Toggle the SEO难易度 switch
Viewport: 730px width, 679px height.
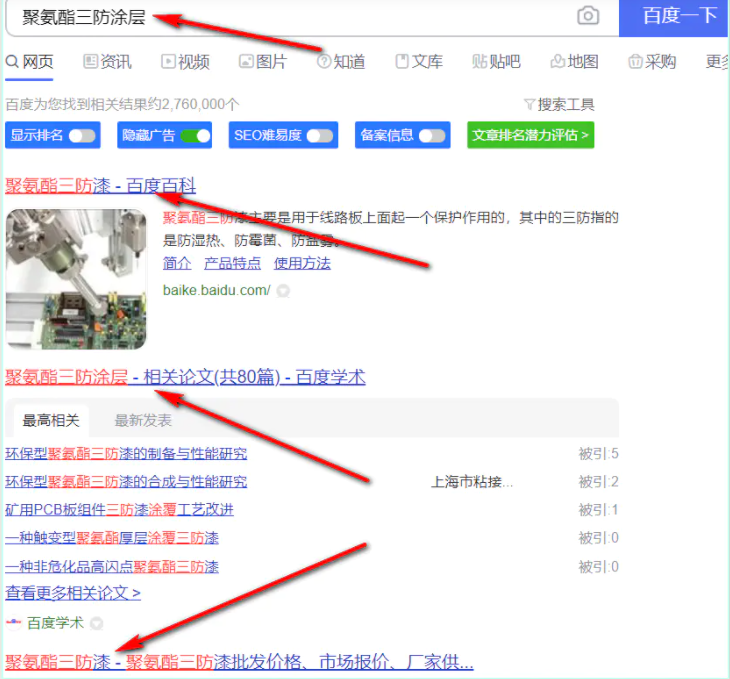point(320,136)
